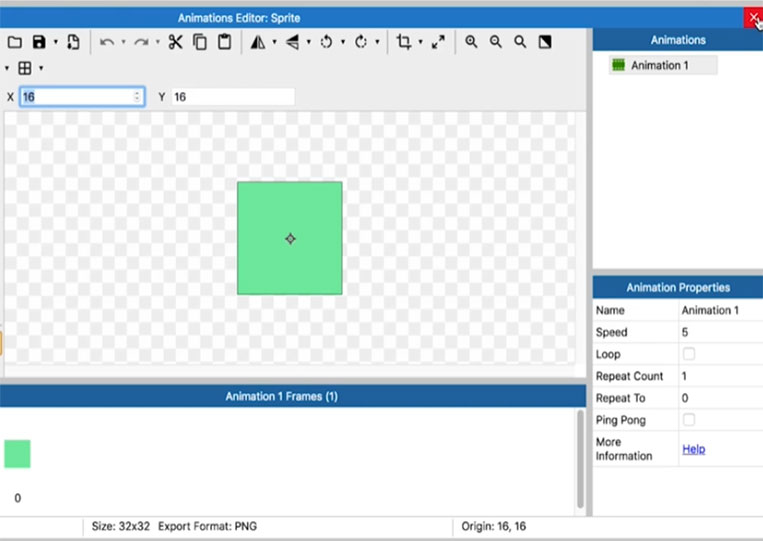Click the Resize diagonal arrows icon

[438, 42]
